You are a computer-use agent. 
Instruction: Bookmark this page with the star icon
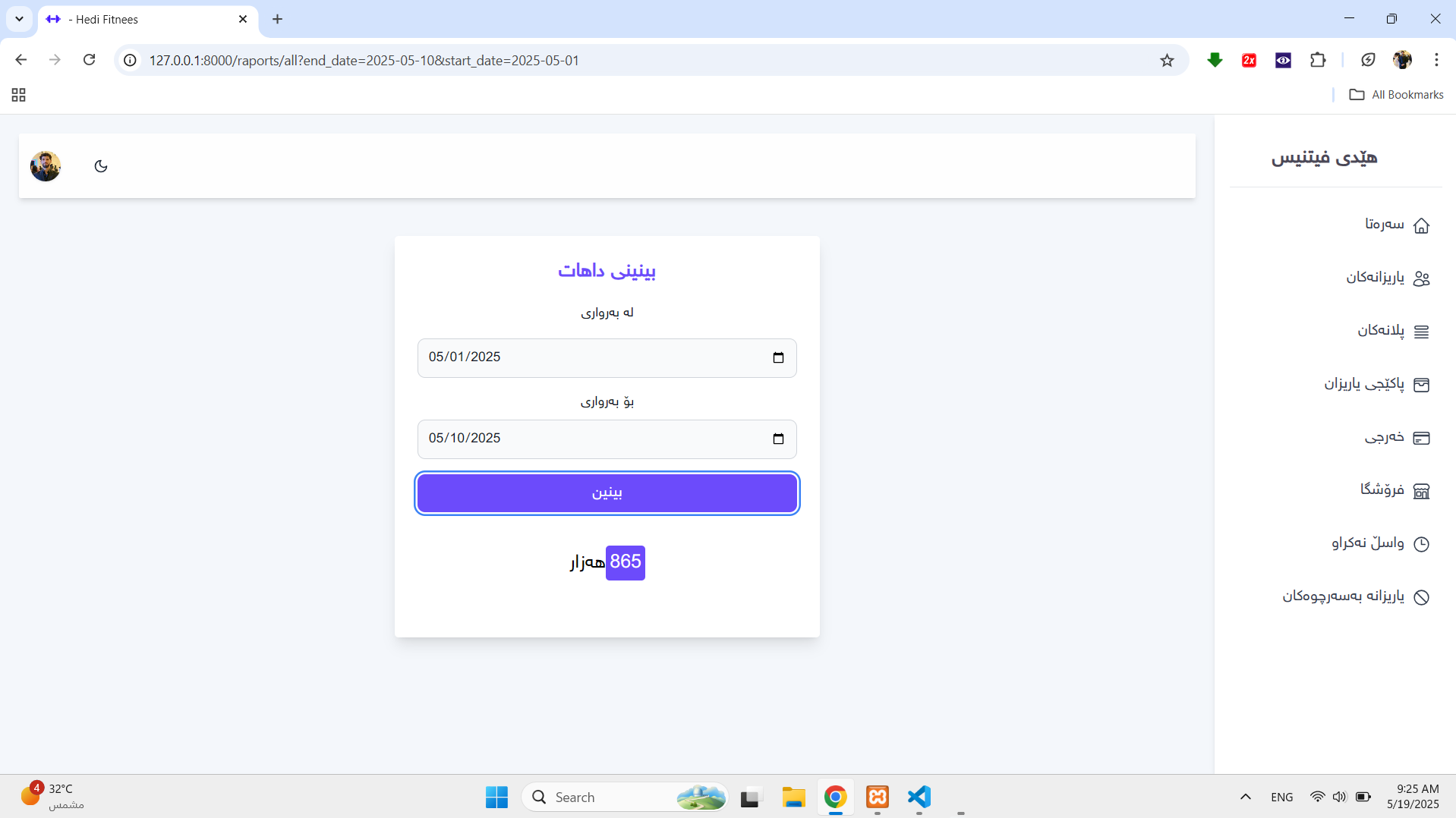1167,61
